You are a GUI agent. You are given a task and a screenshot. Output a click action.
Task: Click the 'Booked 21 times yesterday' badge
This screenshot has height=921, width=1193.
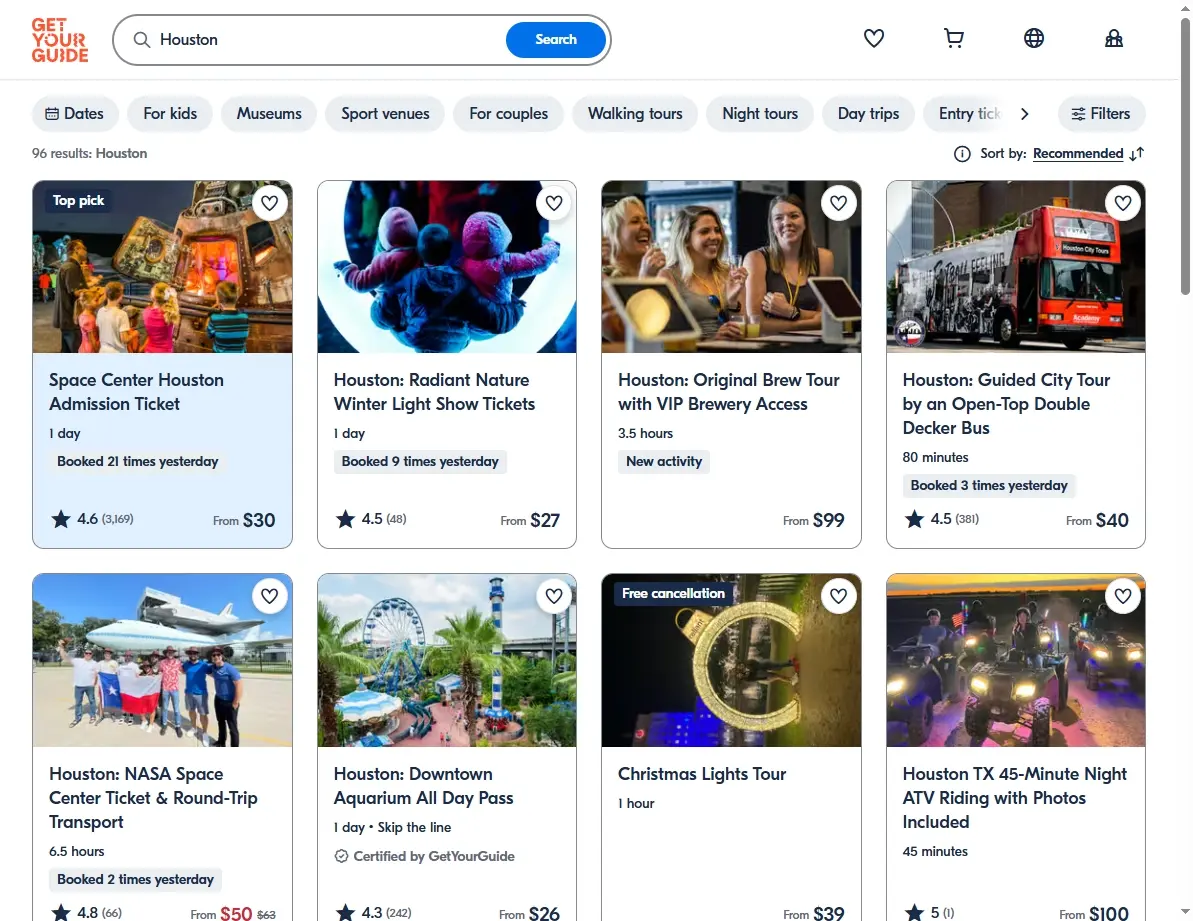coord(138,462)
